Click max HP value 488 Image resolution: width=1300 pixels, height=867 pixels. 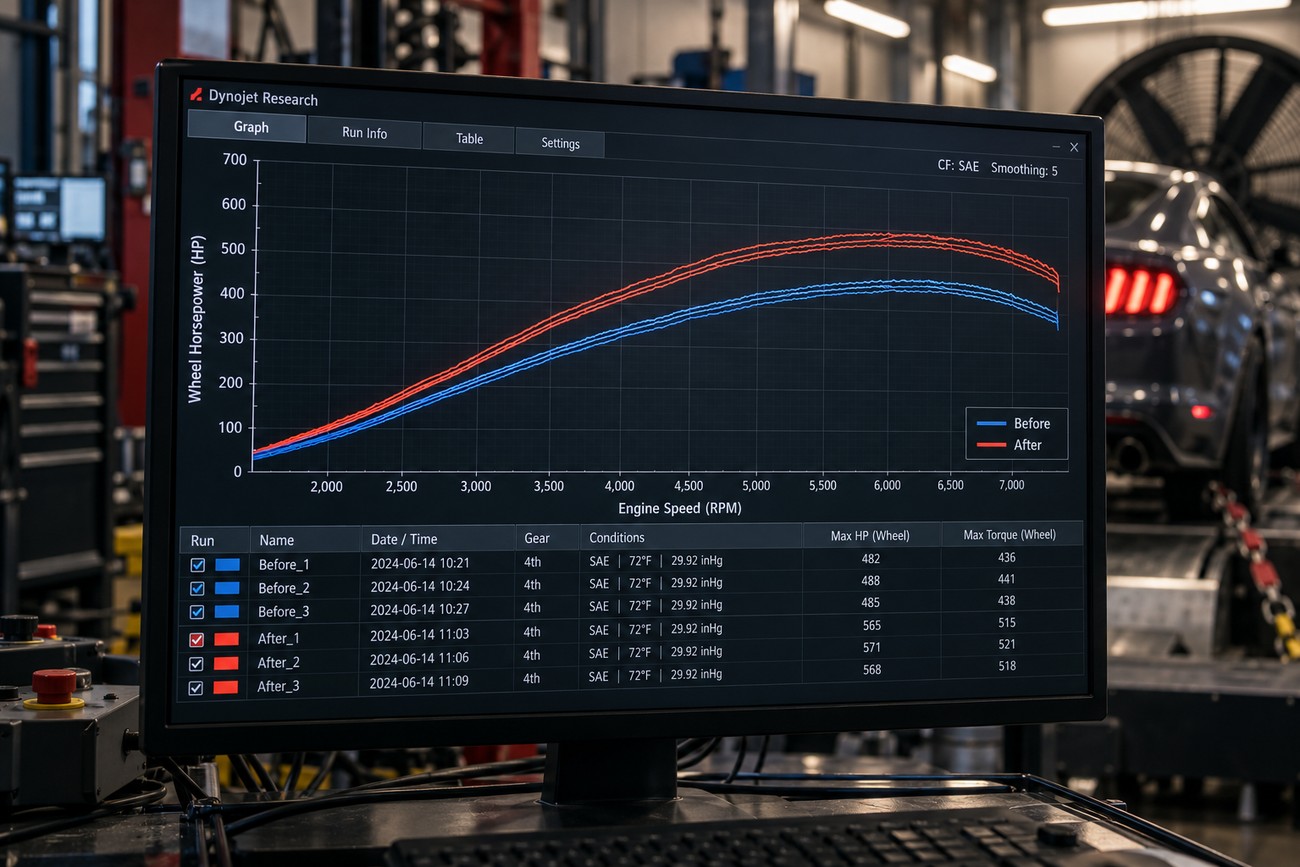871,581
